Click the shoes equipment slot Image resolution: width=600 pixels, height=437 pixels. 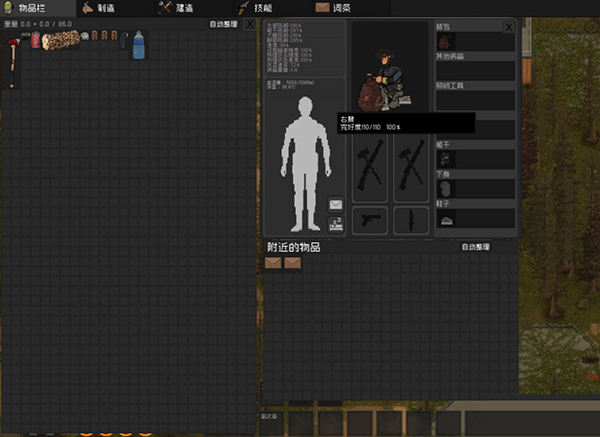[x=446, y=219]
